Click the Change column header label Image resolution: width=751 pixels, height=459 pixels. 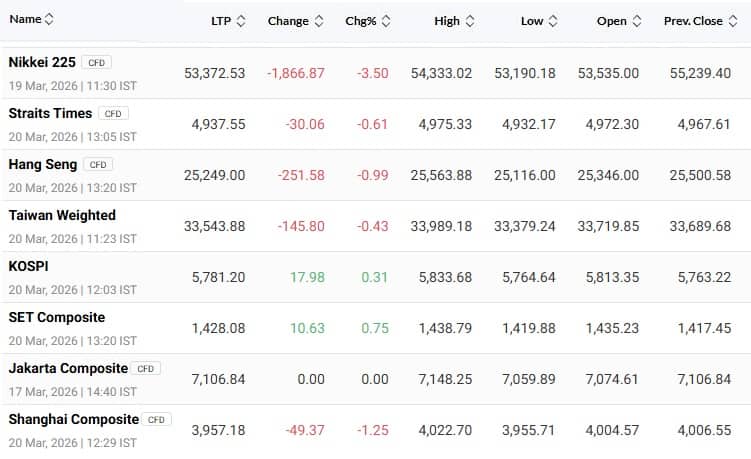coord(288,21)
